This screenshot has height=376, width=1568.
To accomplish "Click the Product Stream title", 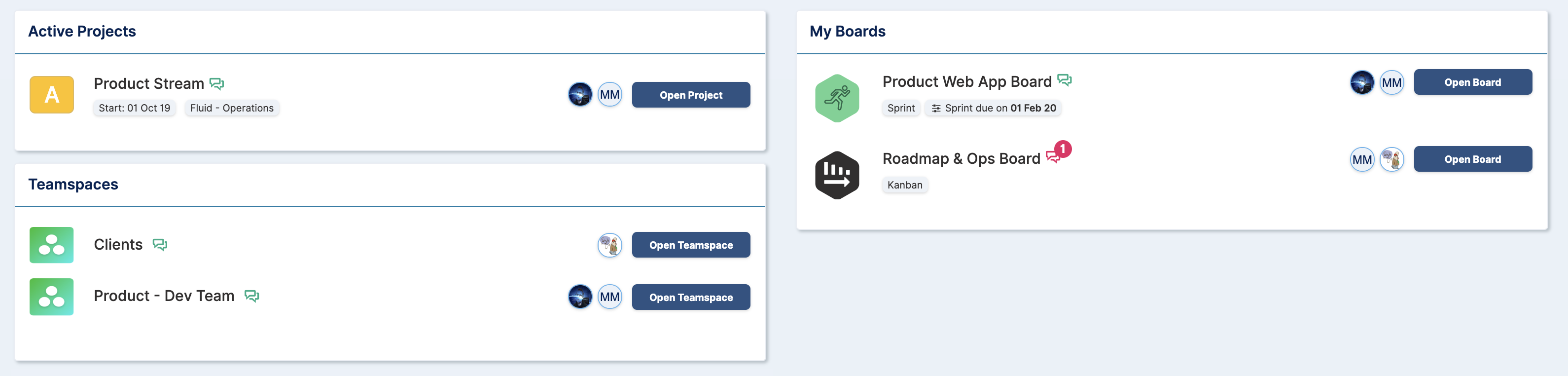I will 149,83.
